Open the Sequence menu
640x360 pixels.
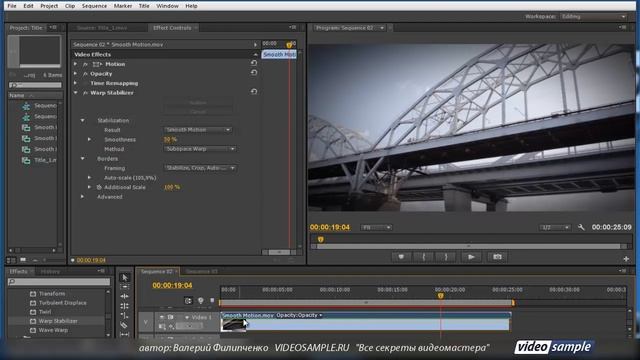94,6
